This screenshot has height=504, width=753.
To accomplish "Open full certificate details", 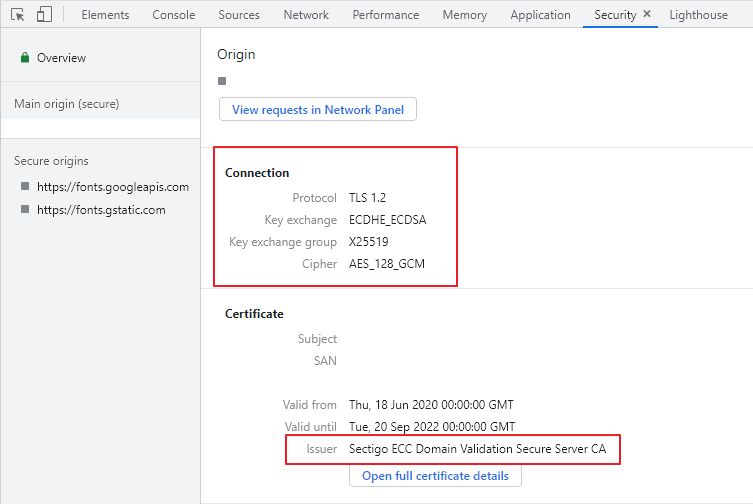I will (435, 476).
